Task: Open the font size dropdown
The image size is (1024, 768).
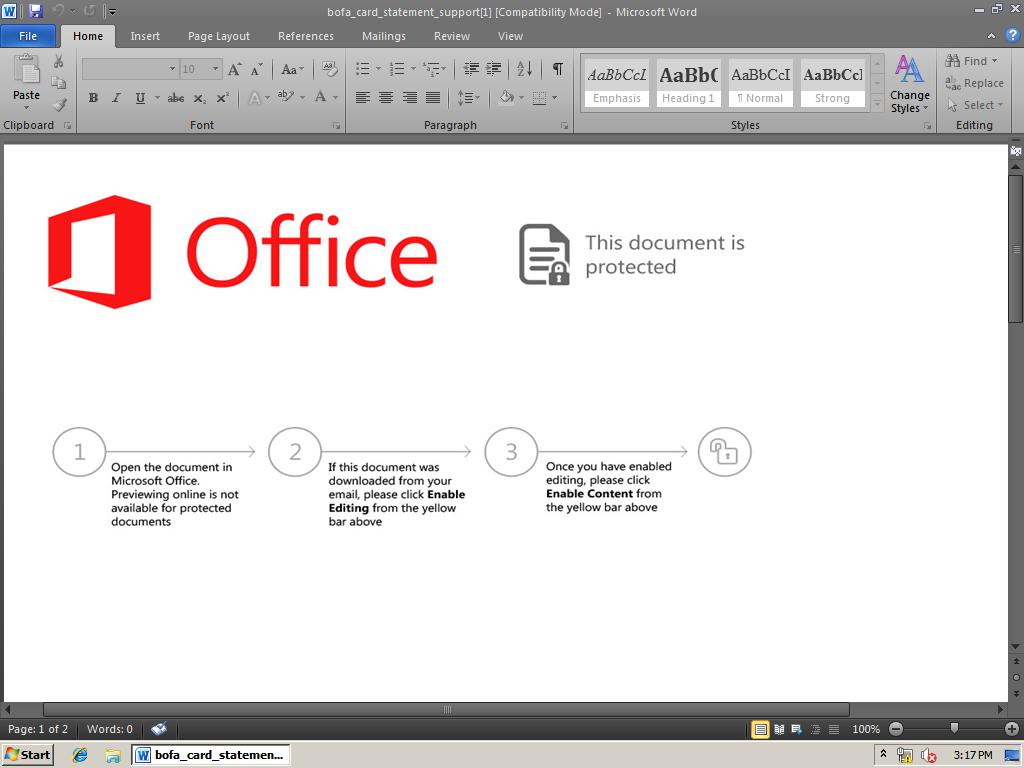Action: tap(215, 69)
